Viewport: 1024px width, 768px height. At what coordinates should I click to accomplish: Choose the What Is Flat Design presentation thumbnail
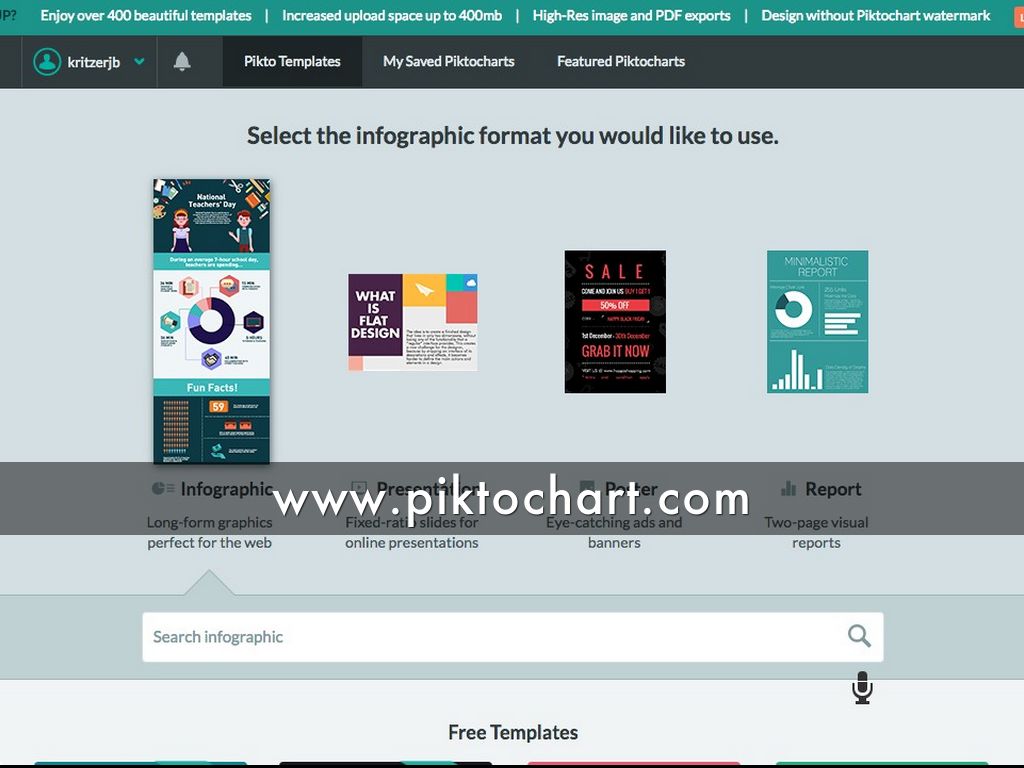[412, 322]
